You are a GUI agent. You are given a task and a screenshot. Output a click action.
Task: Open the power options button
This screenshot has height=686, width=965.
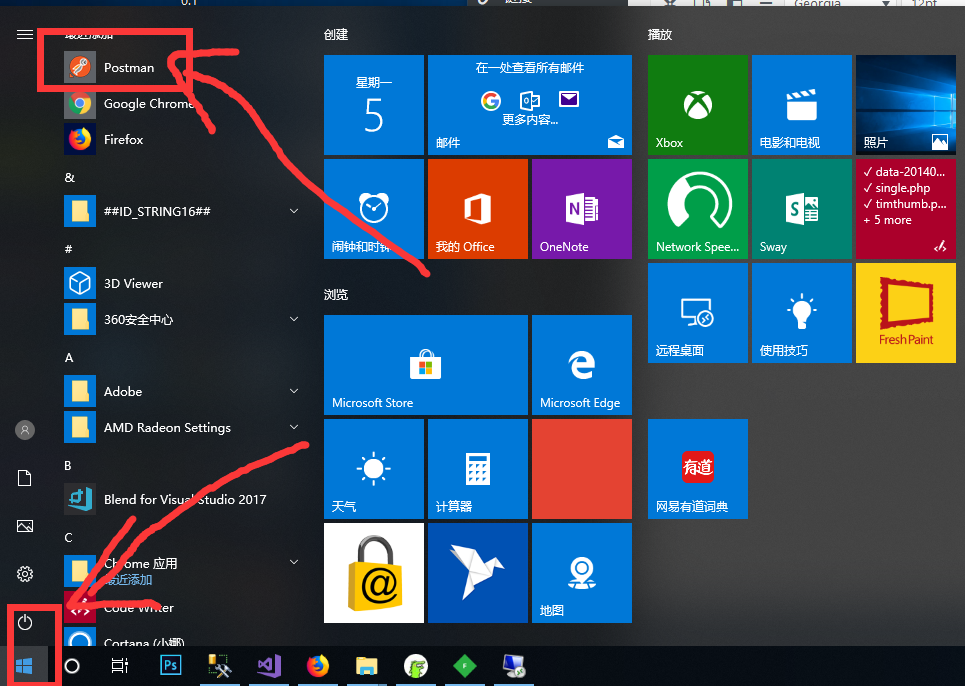25,622
